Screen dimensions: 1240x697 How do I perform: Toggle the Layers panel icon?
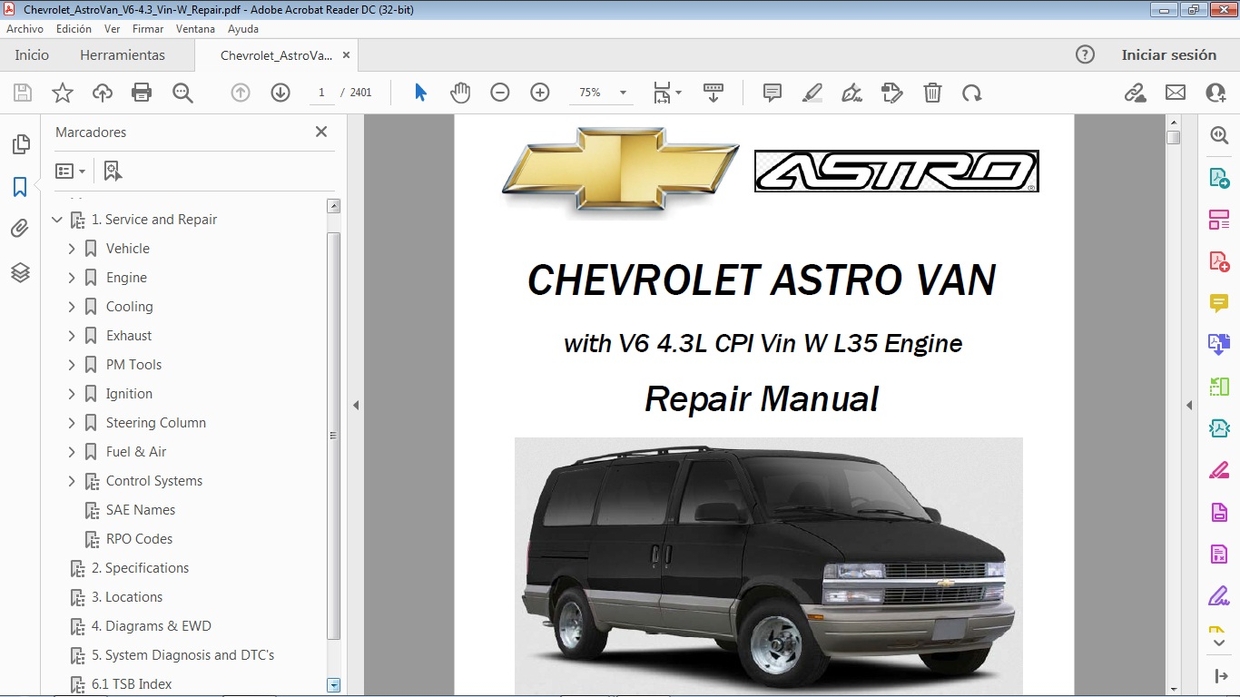tap(20, 272)
